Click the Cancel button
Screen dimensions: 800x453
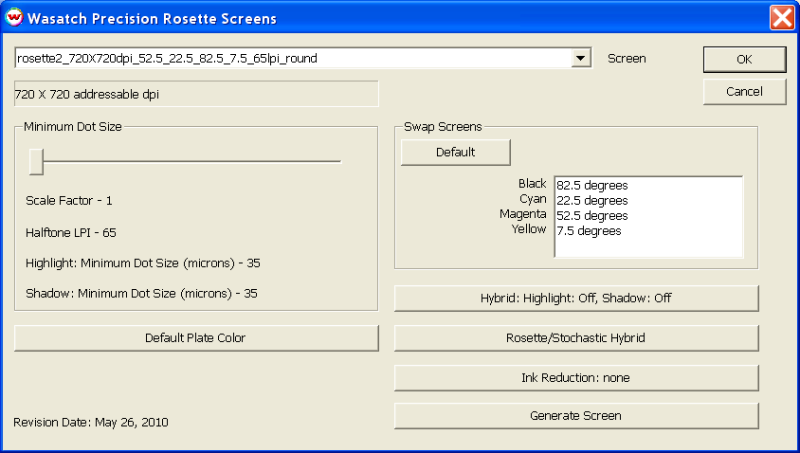click(x=744, y=92)
